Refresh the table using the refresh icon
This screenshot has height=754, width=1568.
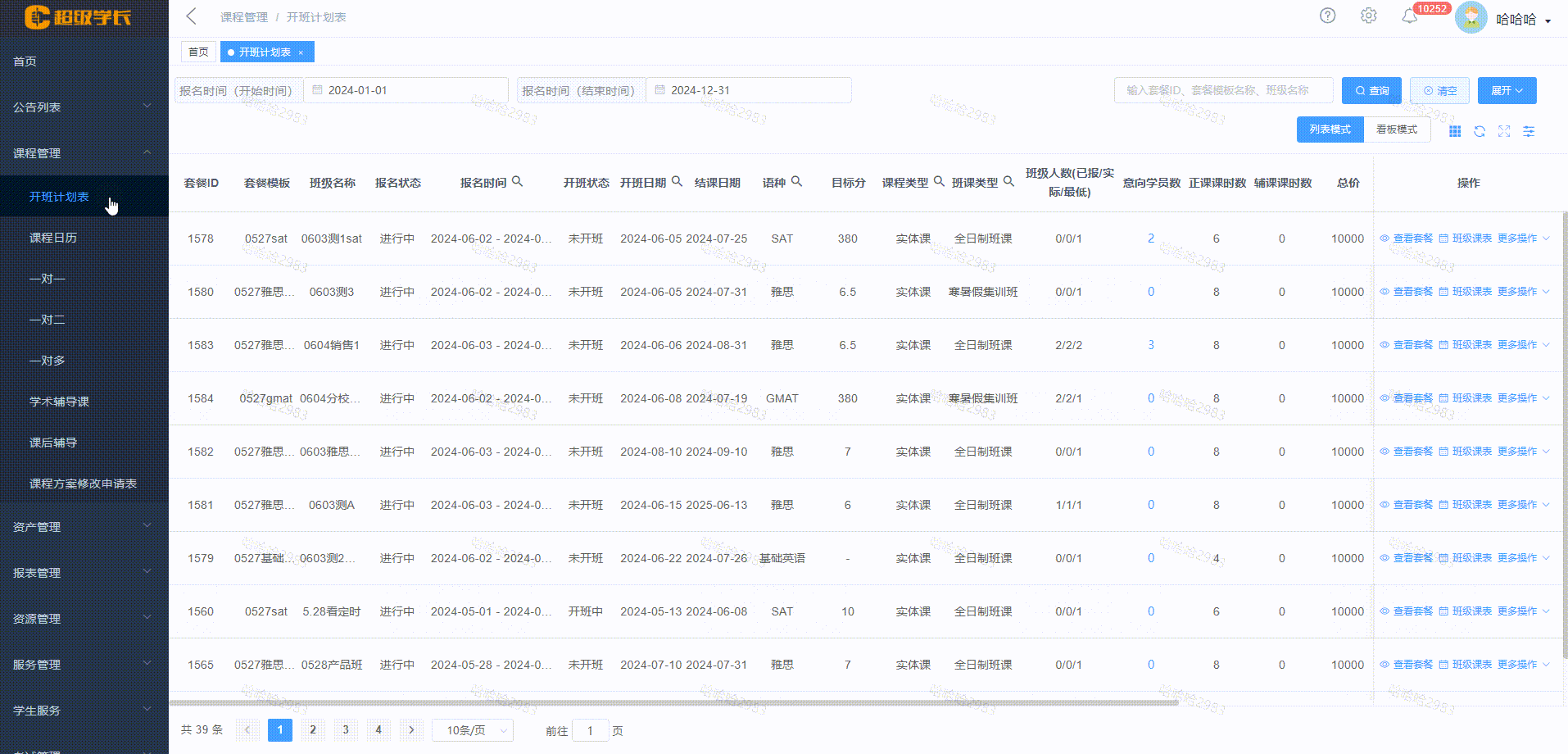pos(1480,131)
